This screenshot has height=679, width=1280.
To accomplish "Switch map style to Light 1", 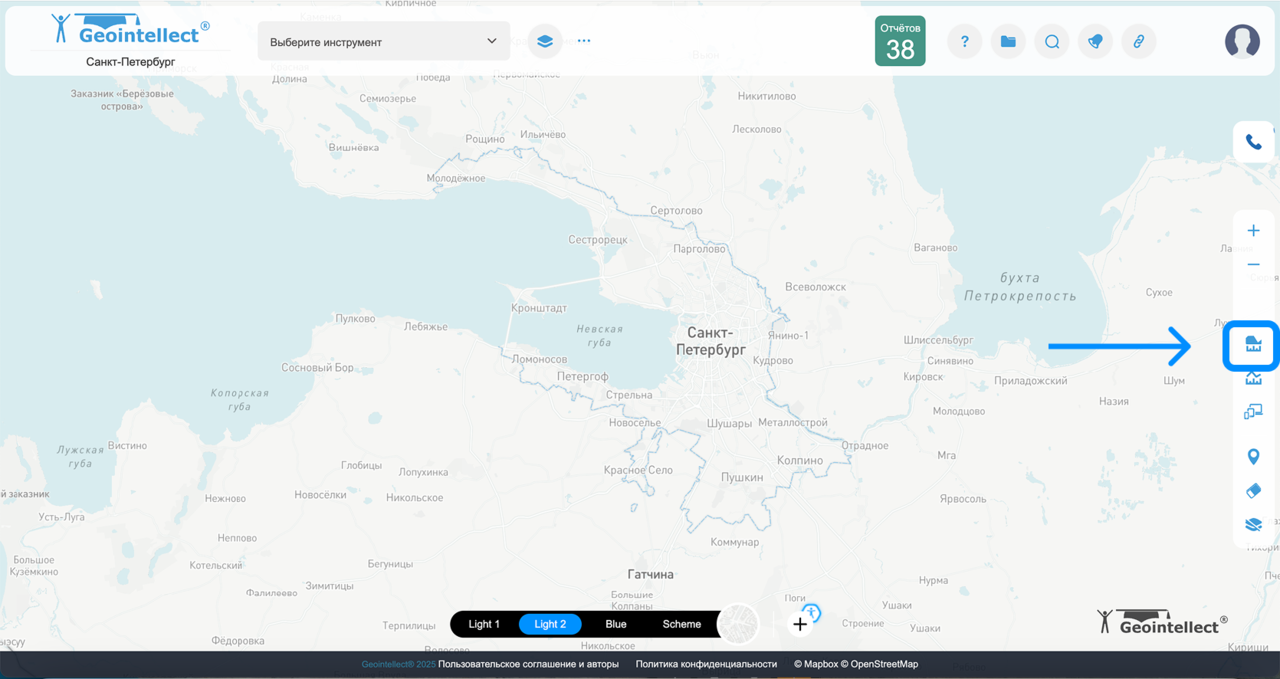I will pos(484,624).
